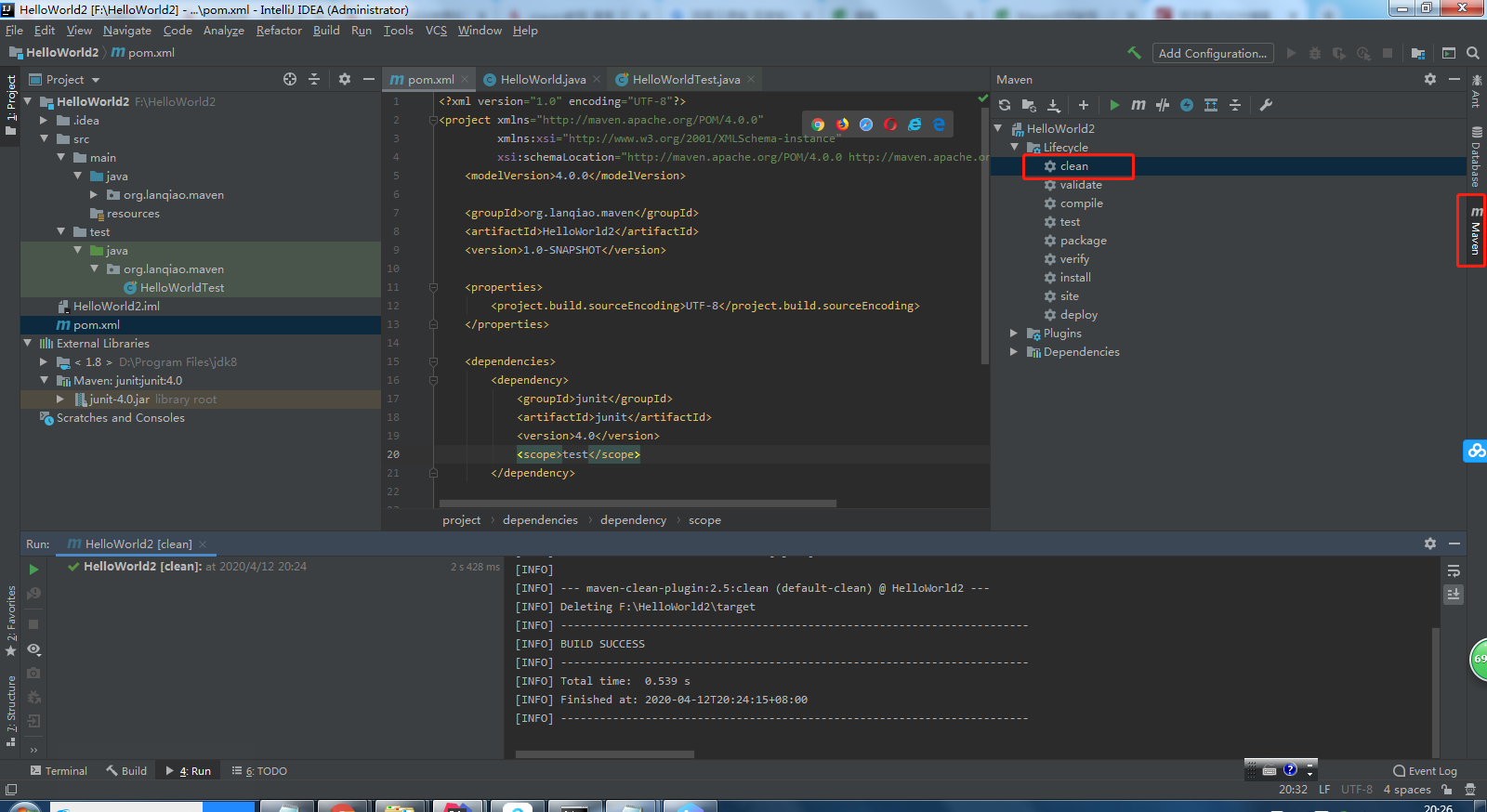Toggle the Maven side tool window tab

point(1476,230)
